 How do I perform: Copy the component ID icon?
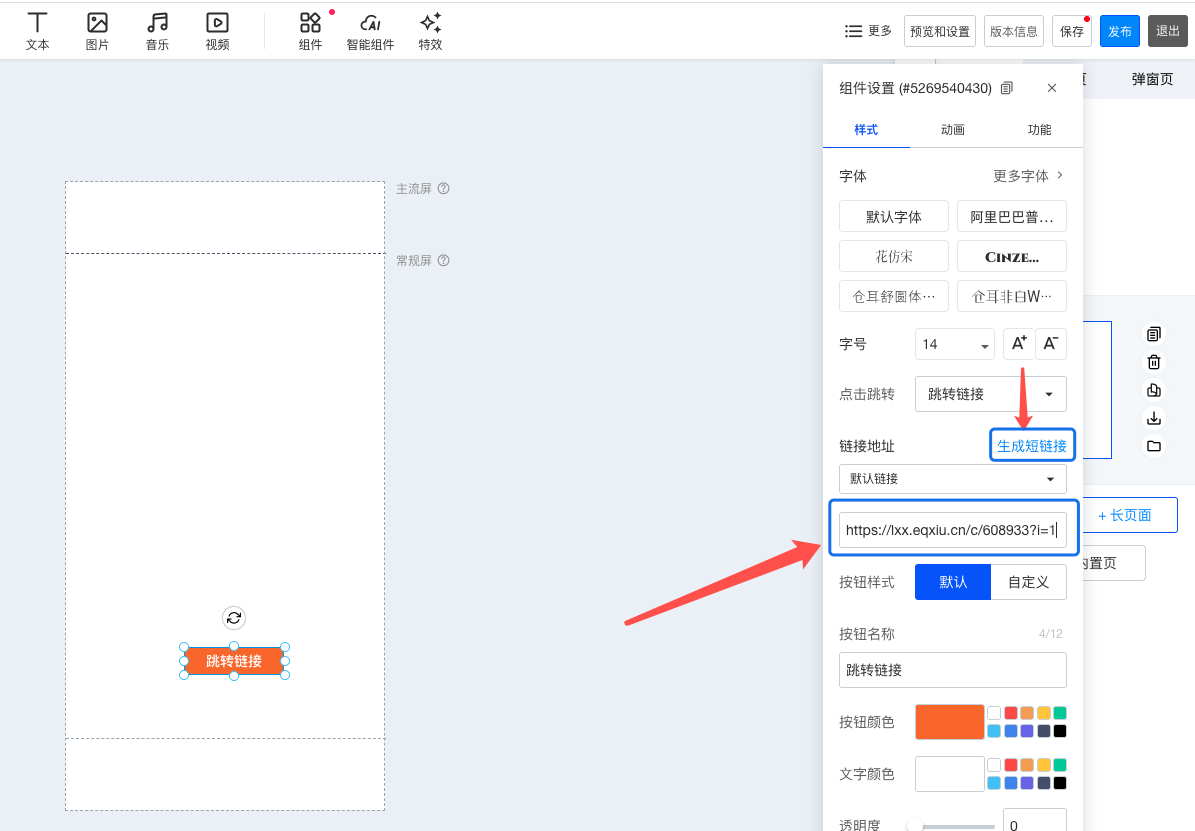tap(1007, 88)
